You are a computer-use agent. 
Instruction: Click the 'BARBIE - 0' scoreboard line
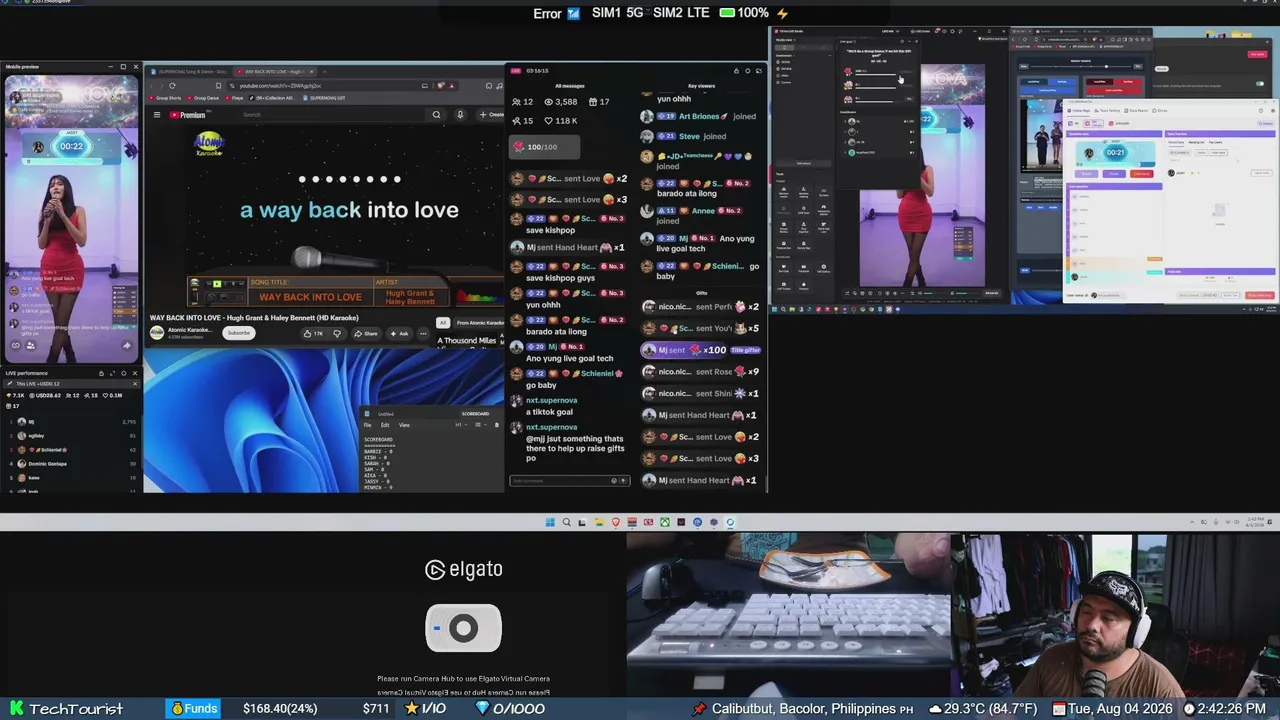coord(379,450)
